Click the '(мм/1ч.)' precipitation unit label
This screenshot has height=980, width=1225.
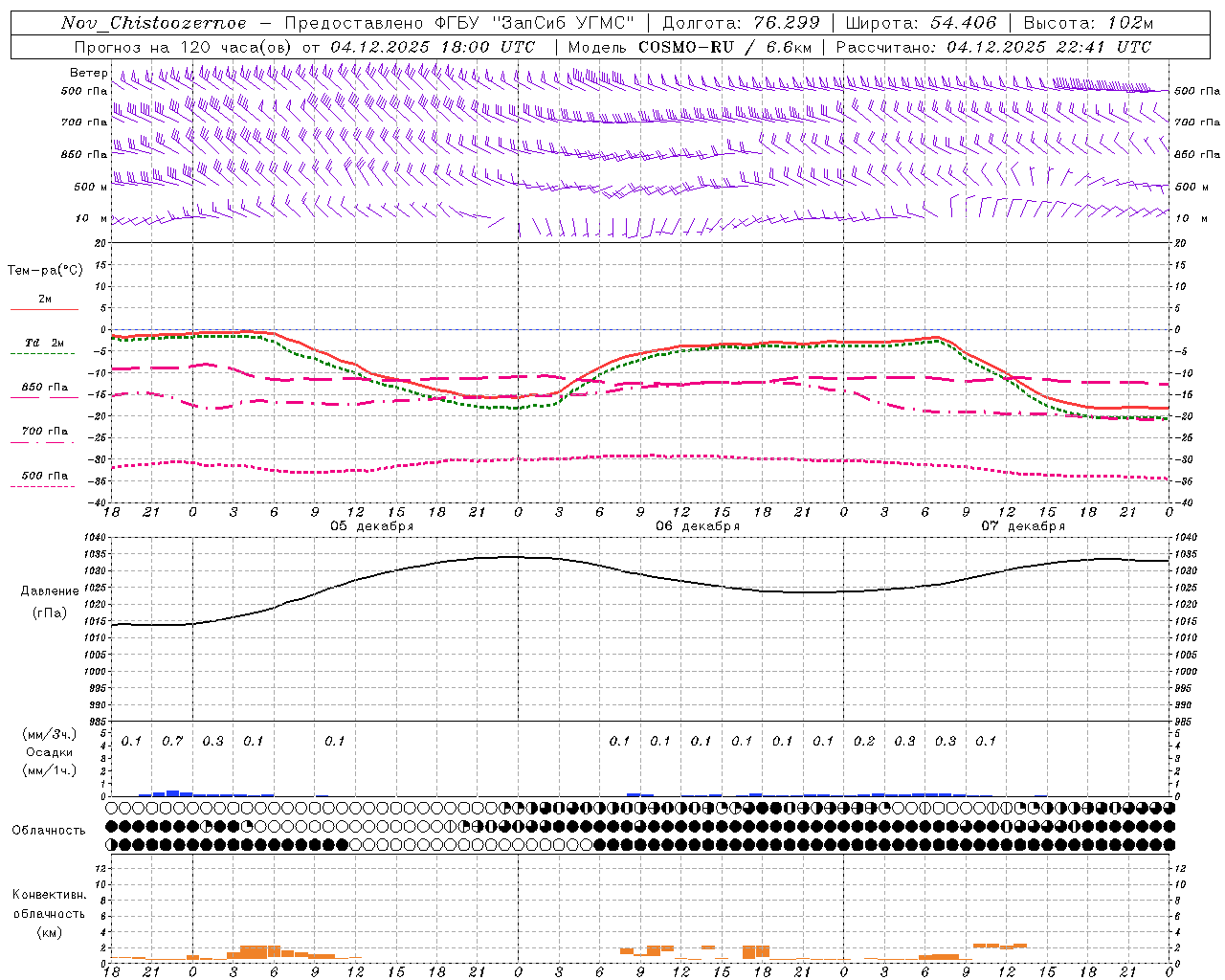click(x=50, y=770)
